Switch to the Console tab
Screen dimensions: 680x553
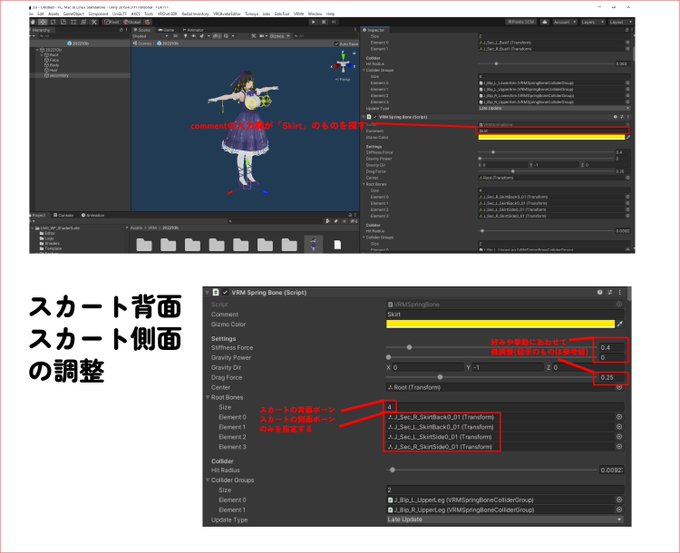(x=64, y=215)
